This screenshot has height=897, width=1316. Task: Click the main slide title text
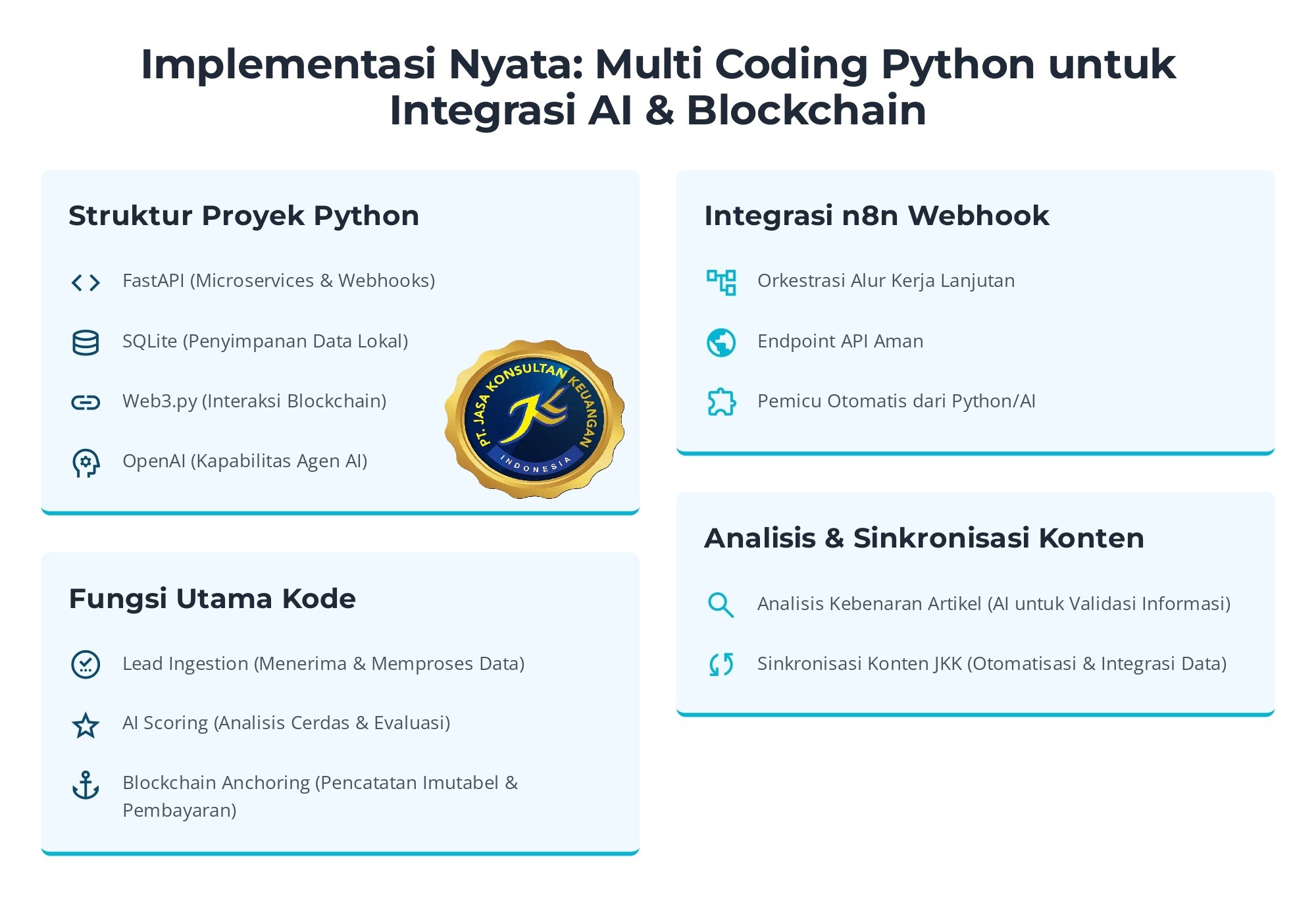(658, 87)
